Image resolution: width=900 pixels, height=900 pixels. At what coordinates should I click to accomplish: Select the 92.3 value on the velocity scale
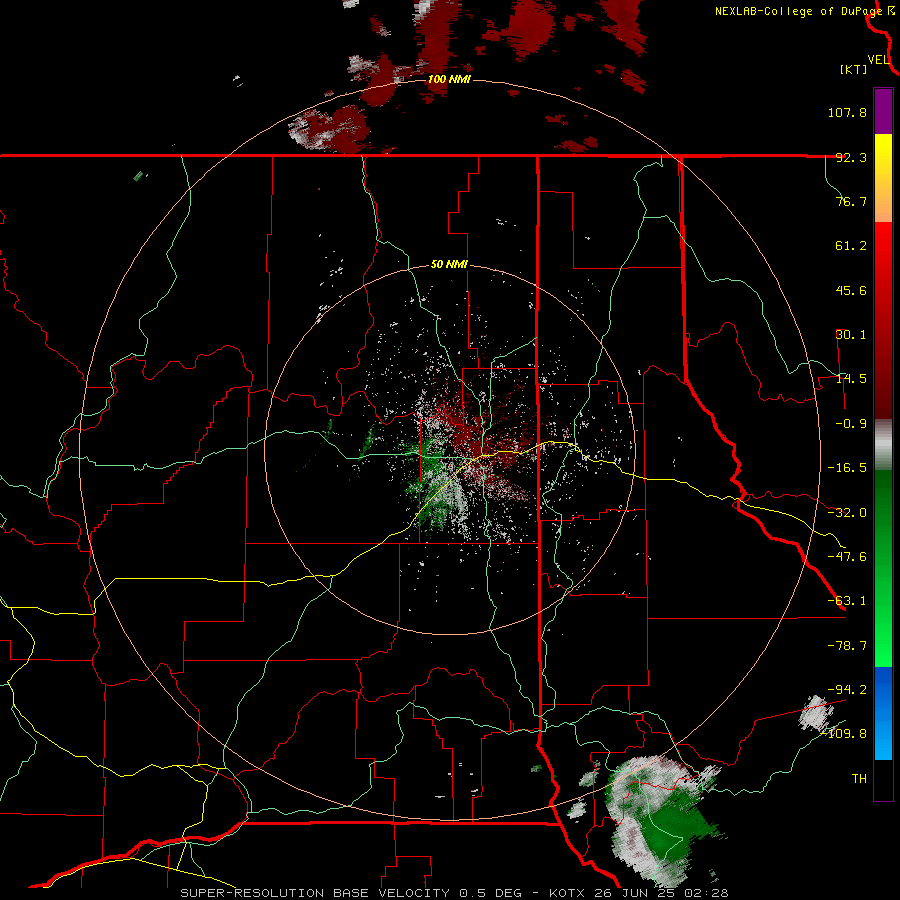(x=851, y=157)
